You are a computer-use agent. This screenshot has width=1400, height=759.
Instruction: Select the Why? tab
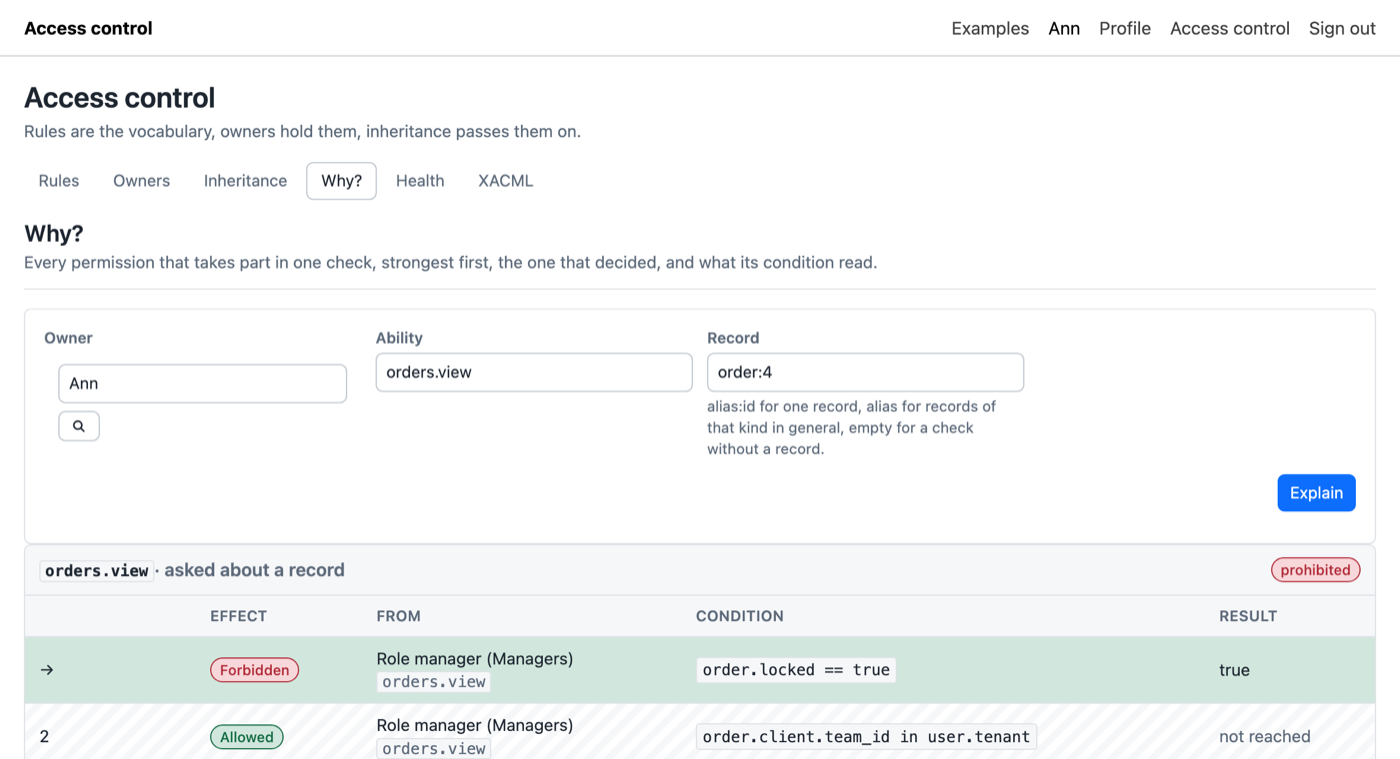click(x=341, y=181)
